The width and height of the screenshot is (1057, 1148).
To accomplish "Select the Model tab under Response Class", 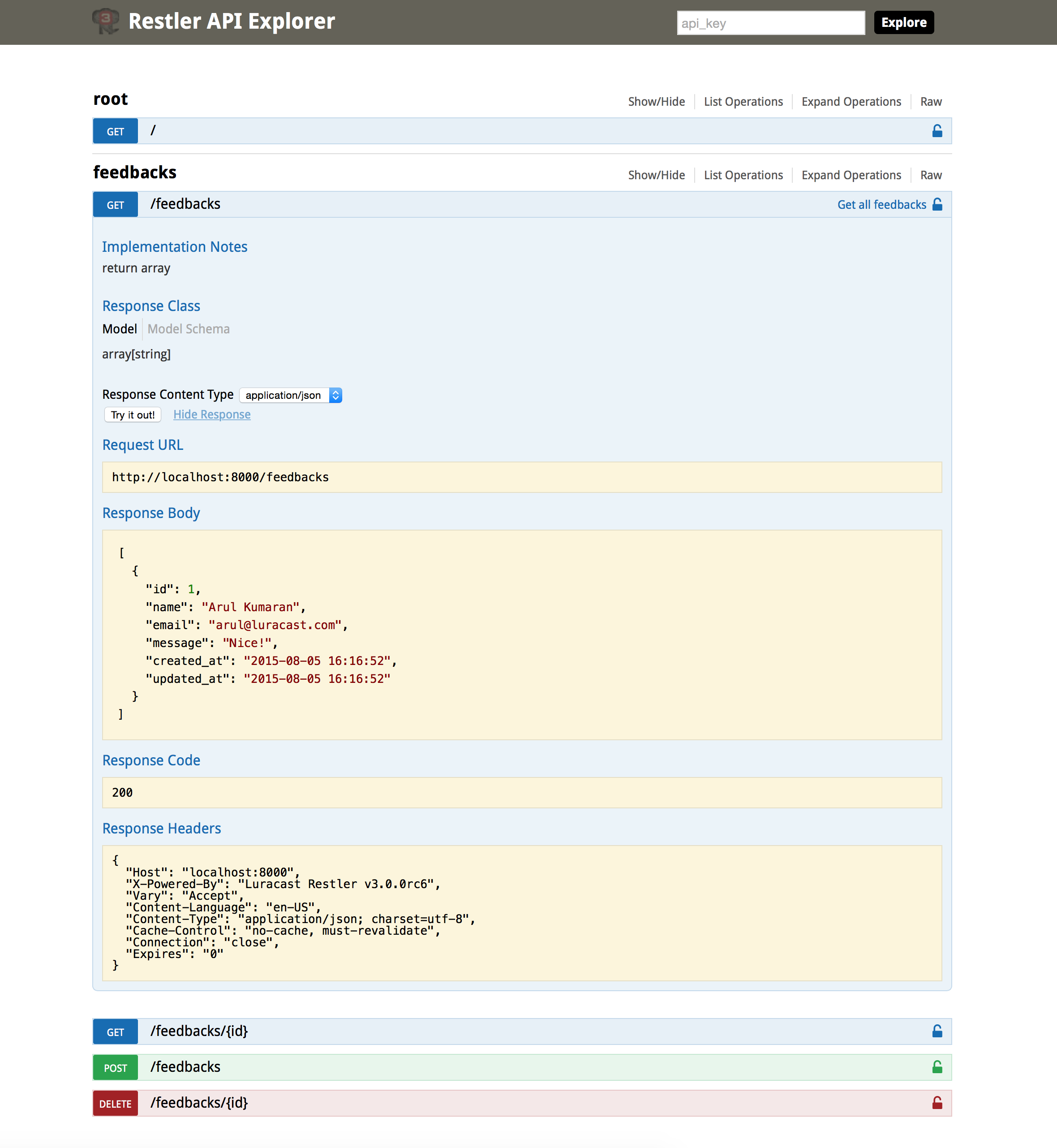I will pos(120,329).
